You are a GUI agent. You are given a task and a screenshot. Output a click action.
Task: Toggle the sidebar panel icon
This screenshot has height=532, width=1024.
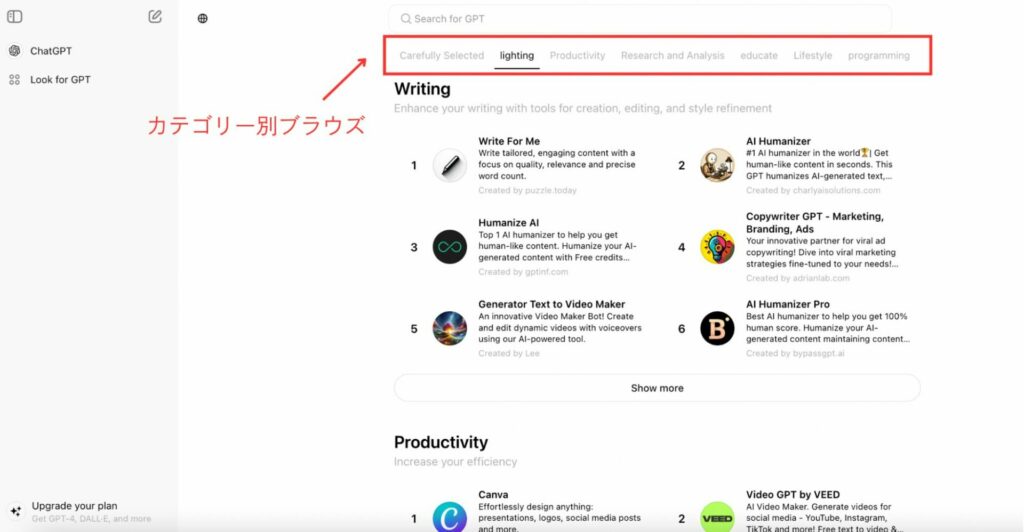[x=14, y=16]
